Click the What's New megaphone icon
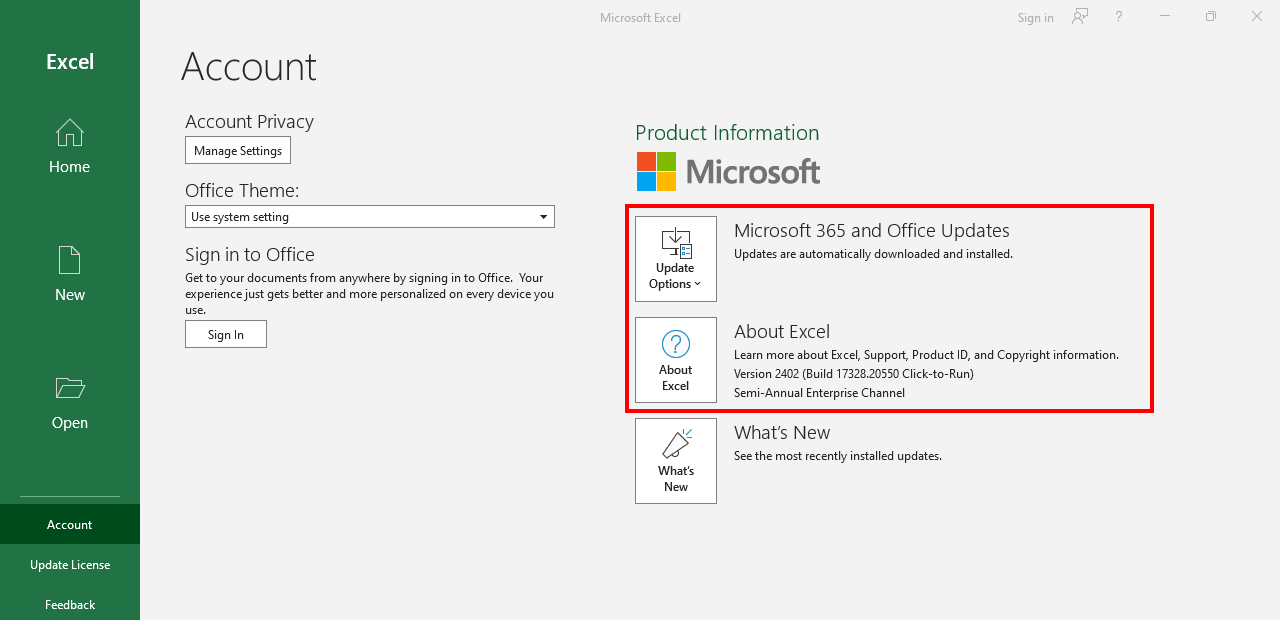 coord(676,444)
